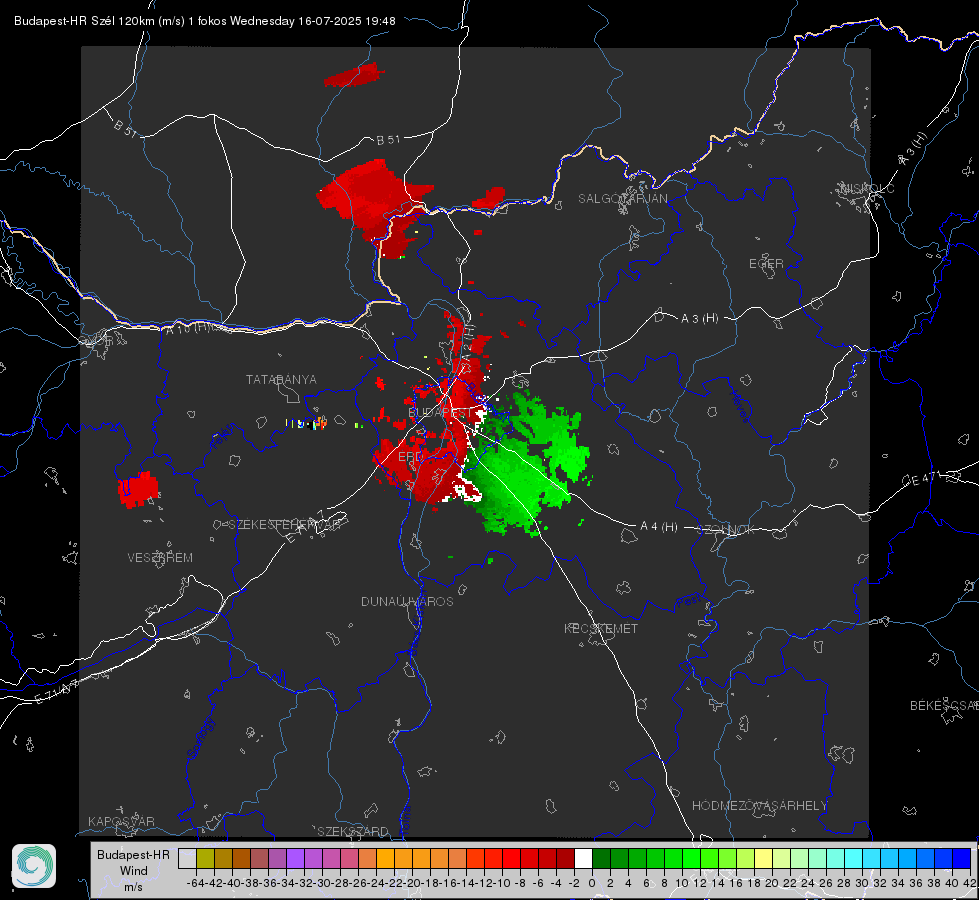Viewport: 979px width, 900px height.
Task: Click the Budapest-HR Wind m/s legend title
Action: pyautogui.click(x=133, y=871)
